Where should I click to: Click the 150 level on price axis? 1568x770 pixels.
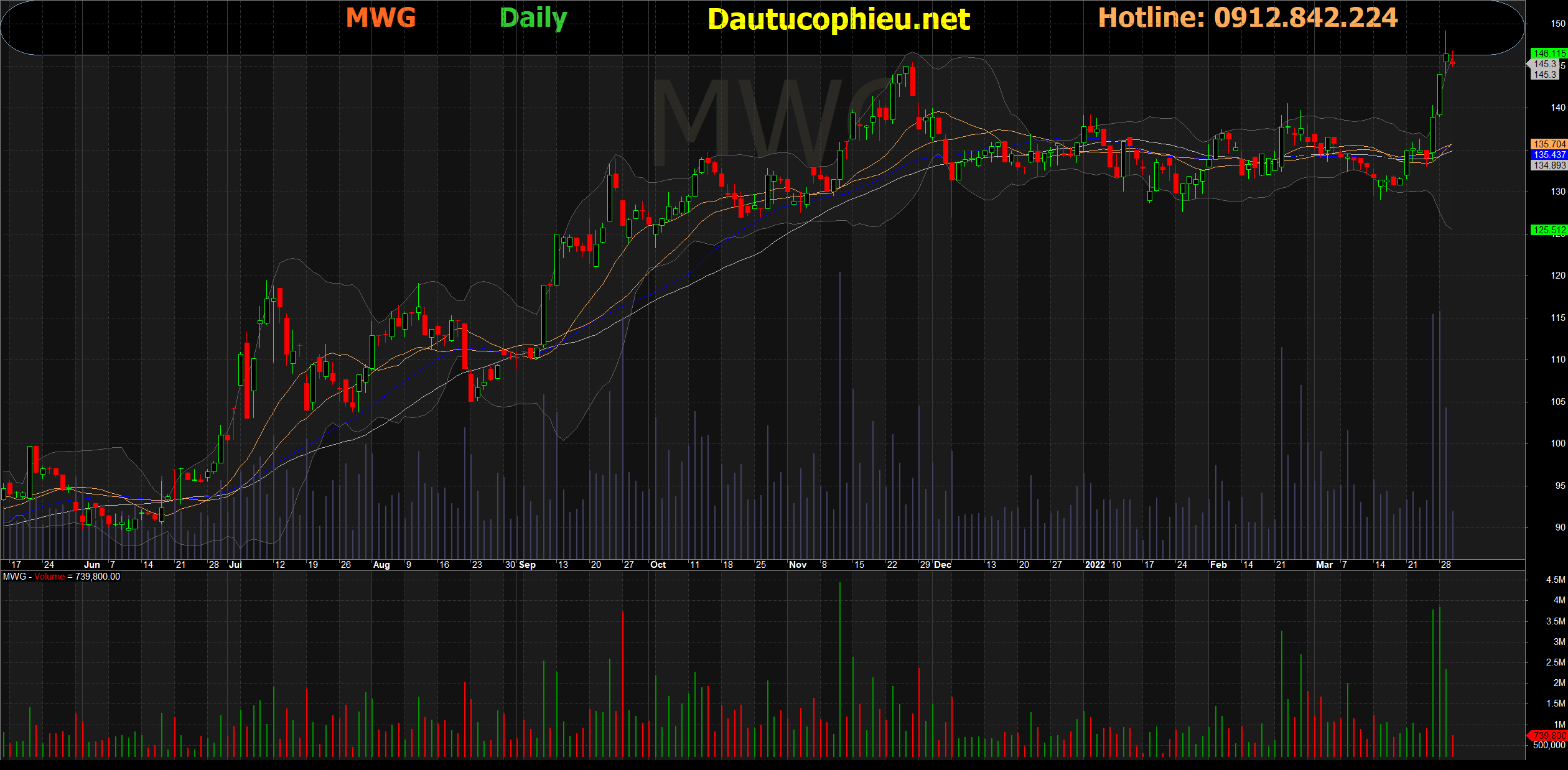coord(1557,24)
